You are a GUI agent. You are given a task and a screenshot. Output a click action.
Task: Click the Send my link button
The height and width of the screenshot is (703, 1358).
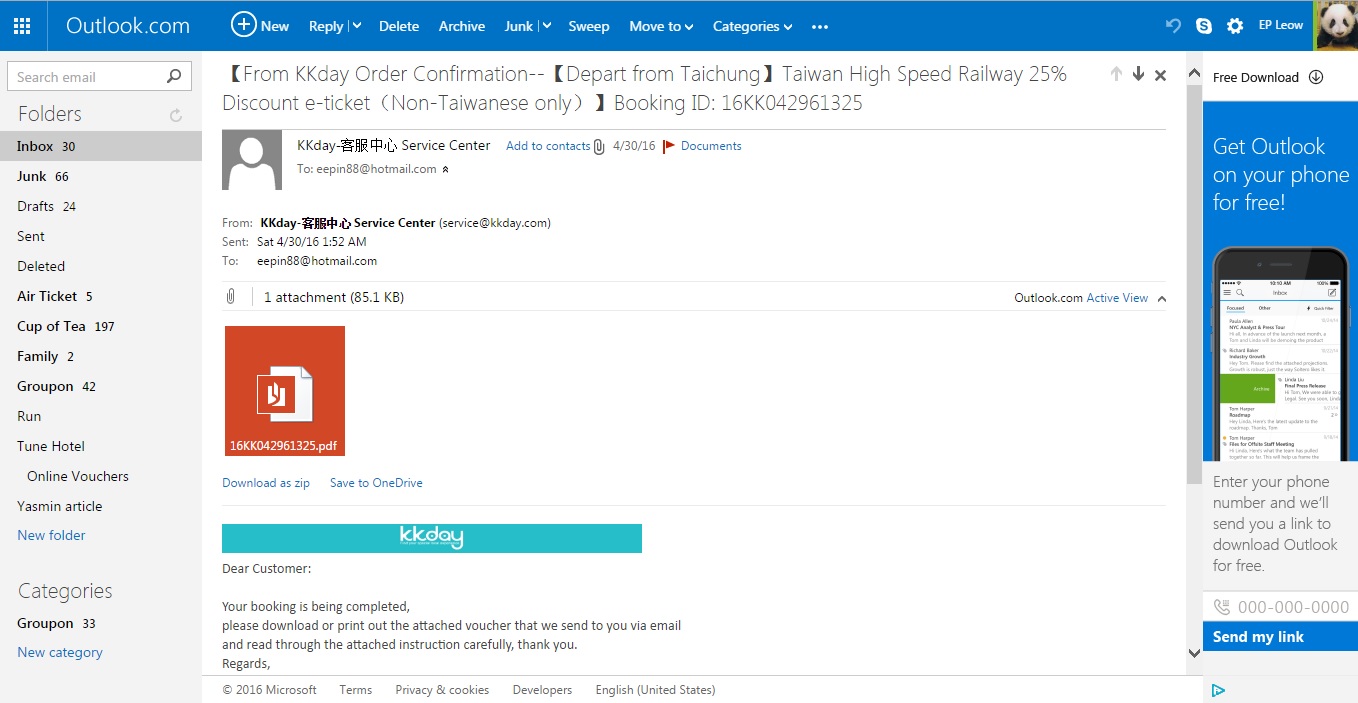(1280, 637)
